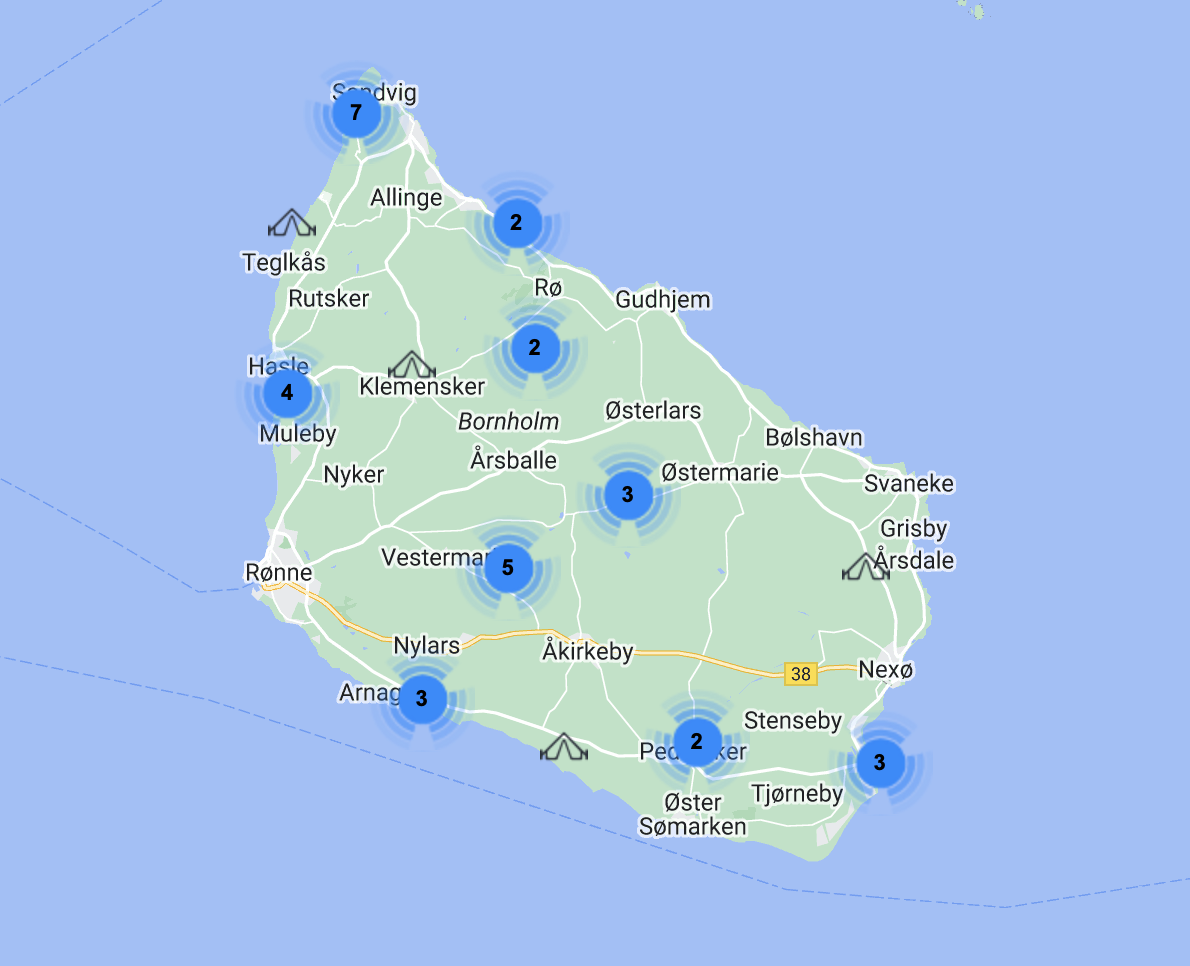Click the Rutsker place label
The width and height of the screenshot is (1190, 966).
coord(329,298)
